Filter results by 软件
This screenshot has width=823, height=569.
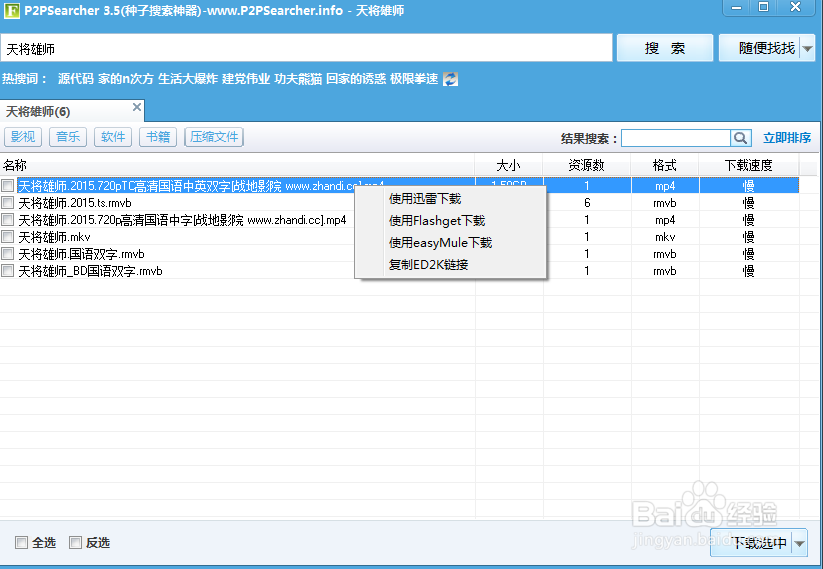coord(113,137)
